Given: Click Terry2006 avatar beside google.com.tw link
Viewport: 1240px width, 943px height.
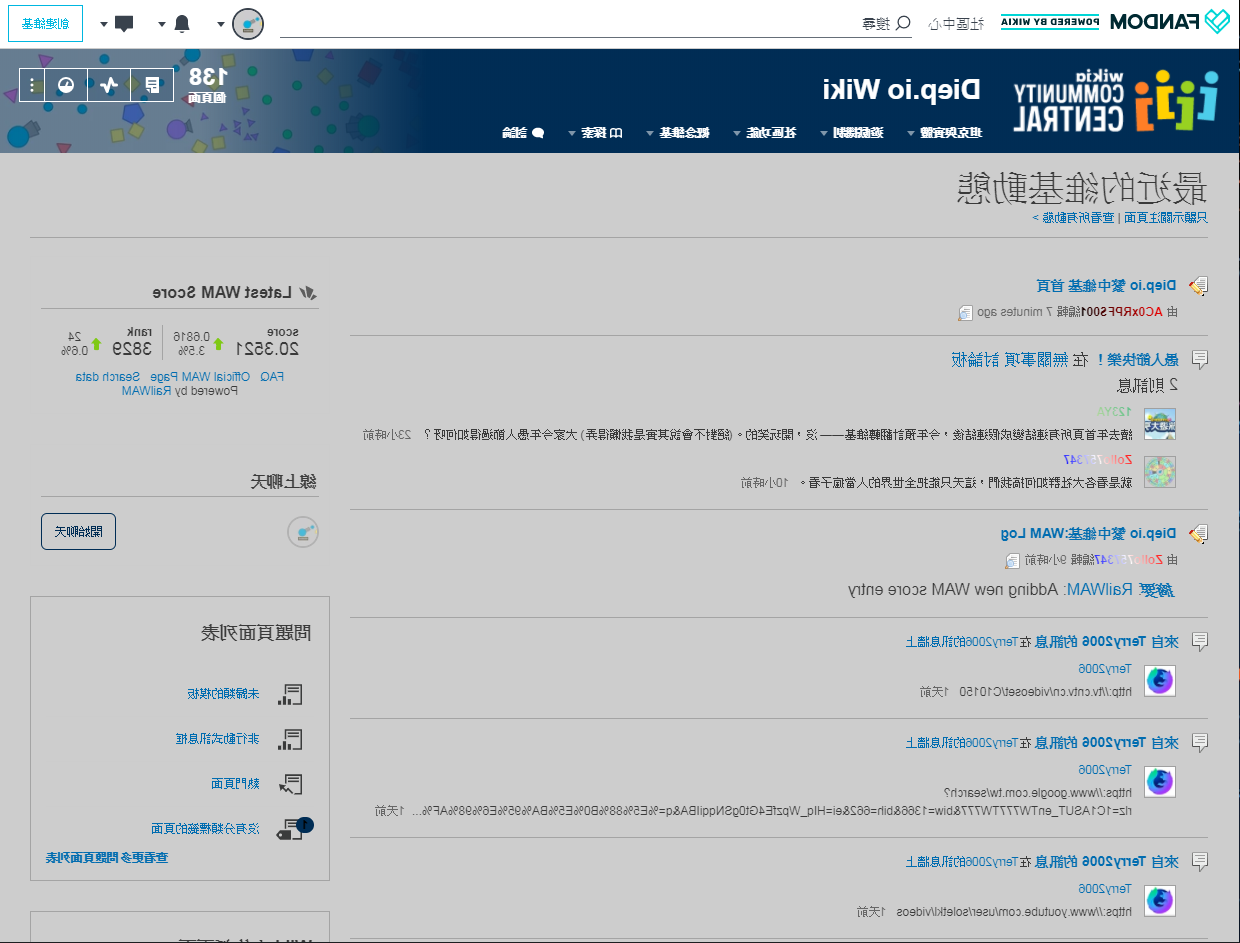Looking at the screenshot, I should pyautogui.click(x=1159, y=781).
